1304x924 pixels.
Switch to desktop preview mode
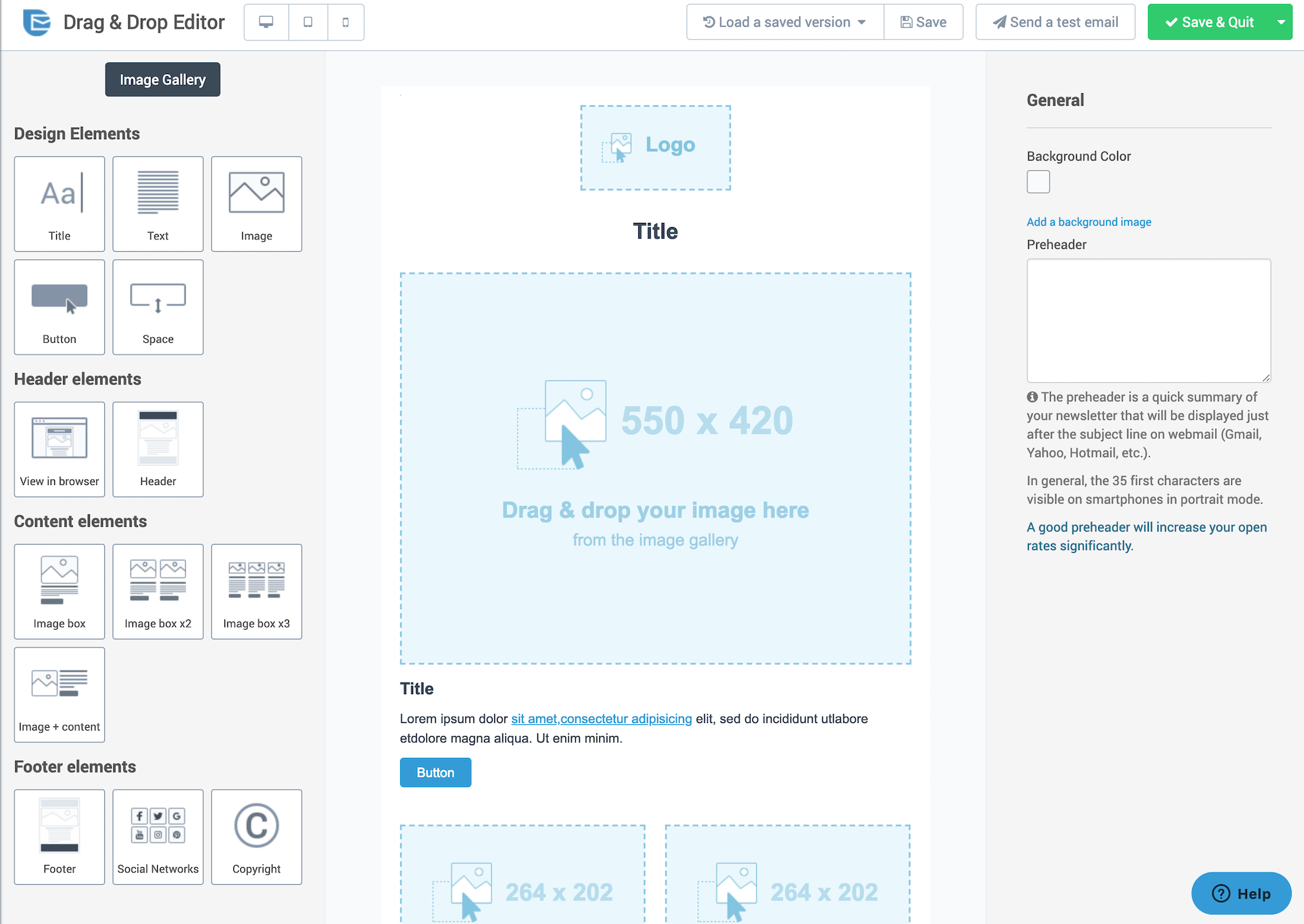tap(266, 22)
